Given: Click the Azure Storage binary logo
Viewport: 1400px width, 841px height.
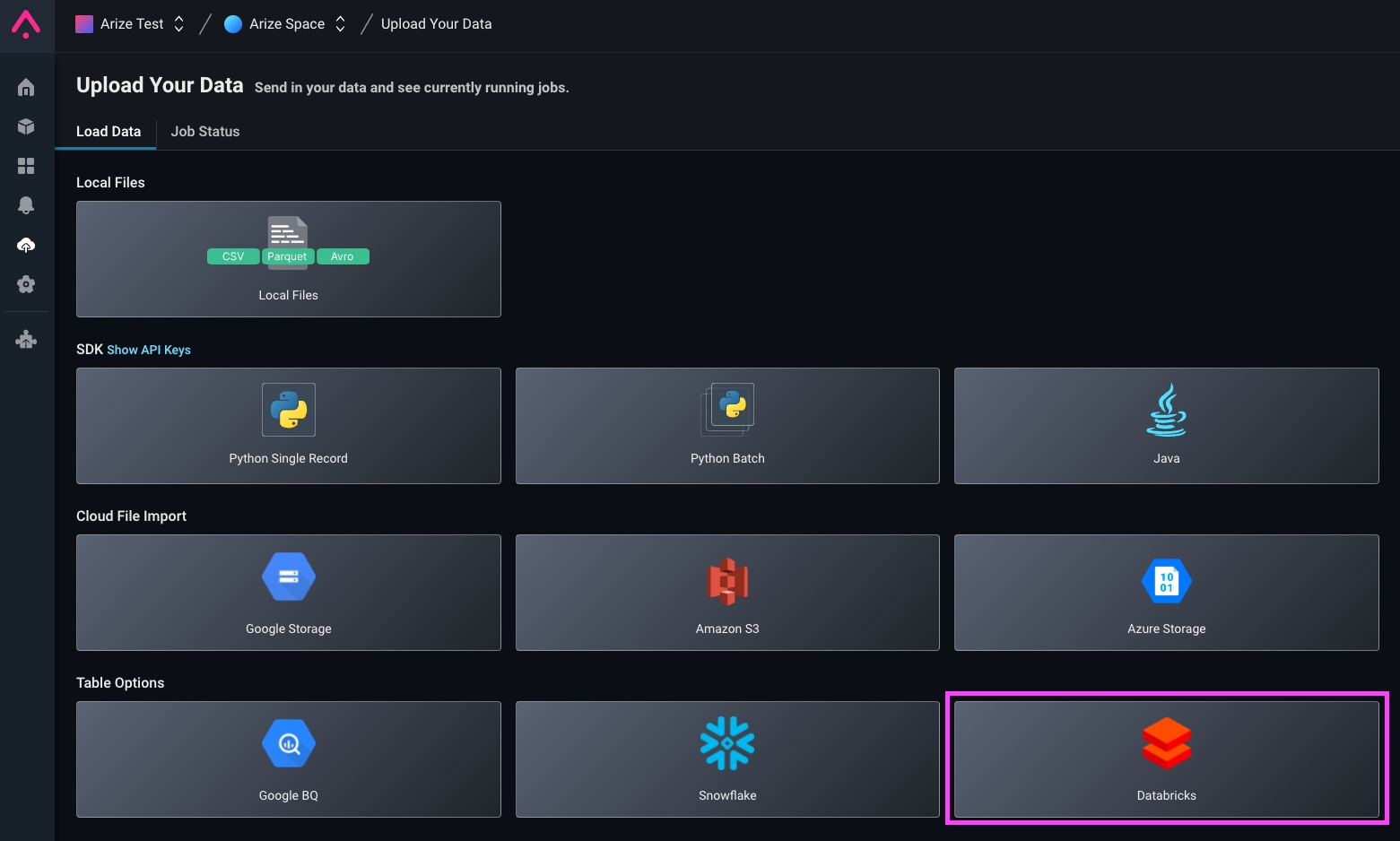Looking at the screenshot, I should point(1166,581).
